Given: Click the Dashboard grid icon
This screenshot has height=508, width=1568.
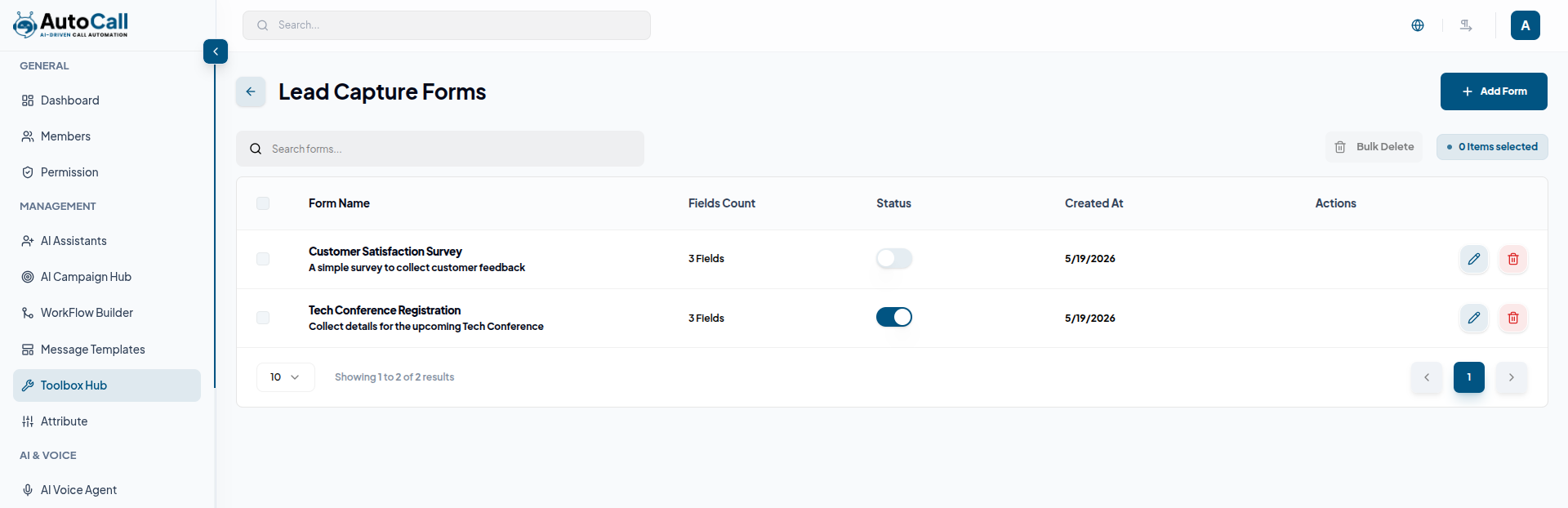Looking at the screenshot, I should click(x=28, y=100).
